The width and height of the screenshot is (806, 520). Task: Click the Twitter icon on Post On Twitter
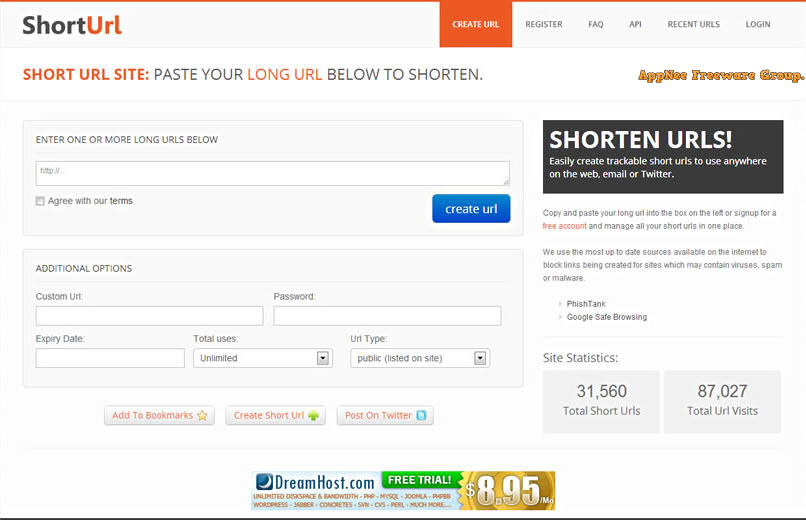tap(421, 415)
